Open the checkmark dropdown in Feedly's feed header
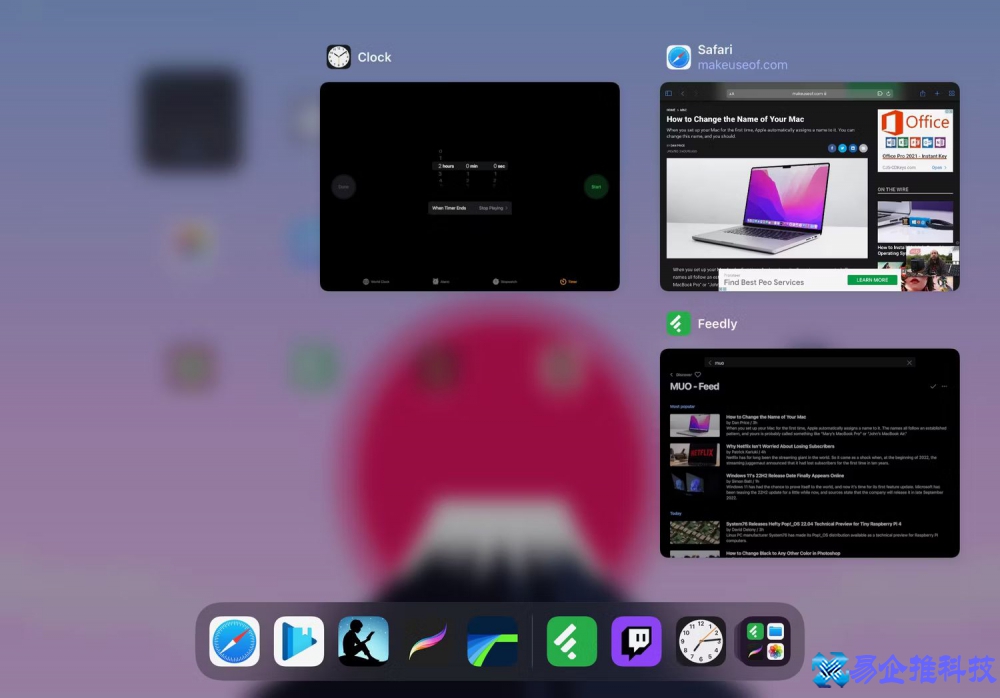The width and height of the screenshot is (1000, 698). 933,386
